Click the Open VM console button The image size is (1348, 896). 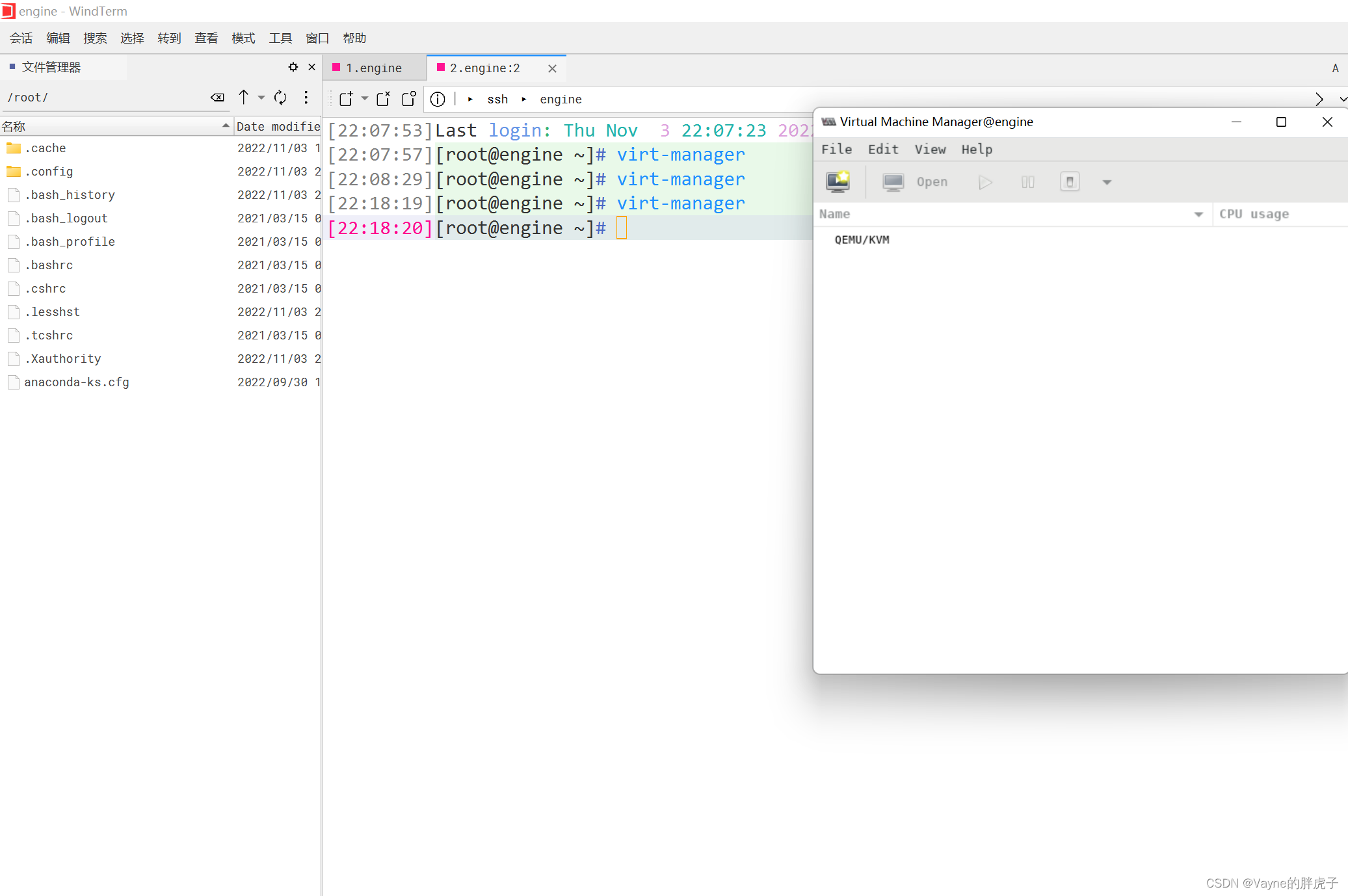(x=915, y=182)
